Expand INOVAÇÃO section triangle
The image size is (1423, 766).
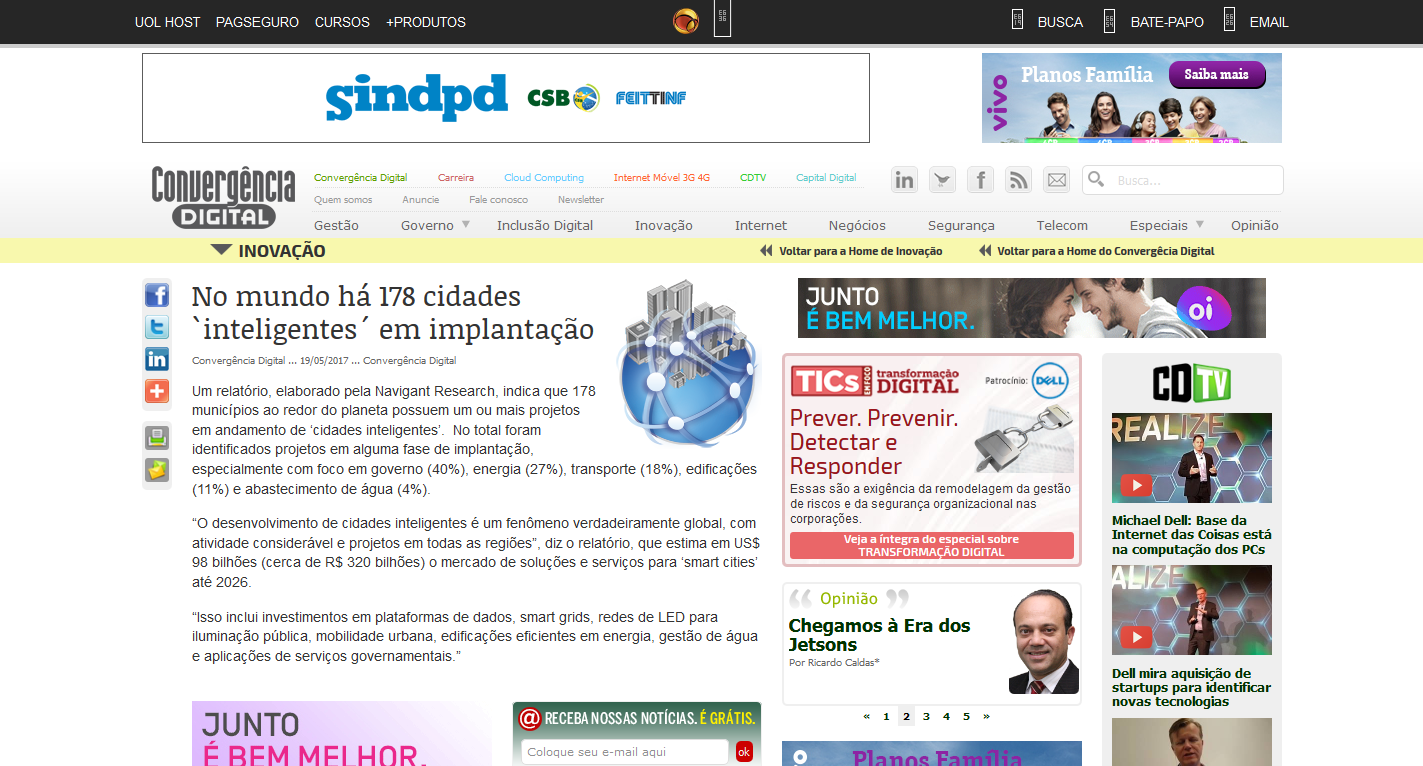(221, 250)
